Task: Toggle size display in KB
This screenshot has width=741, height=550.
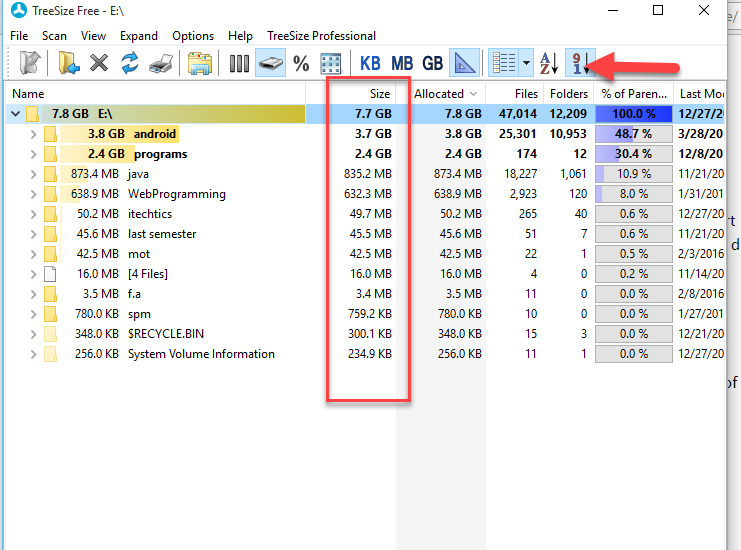Action: coord(370,64)
